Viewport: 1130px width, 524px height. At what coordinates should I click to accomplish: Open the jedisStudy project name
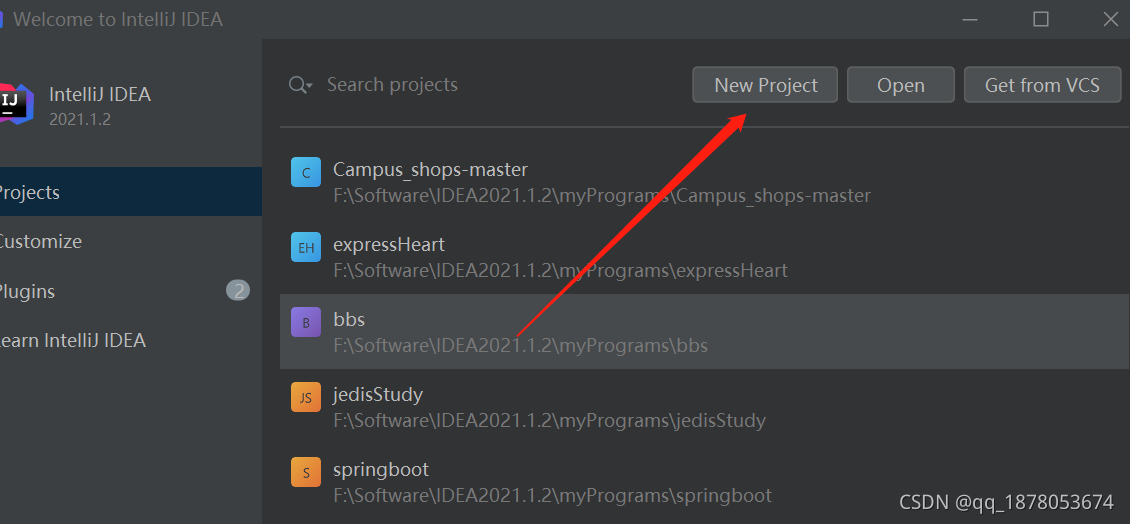coord(378,395)
